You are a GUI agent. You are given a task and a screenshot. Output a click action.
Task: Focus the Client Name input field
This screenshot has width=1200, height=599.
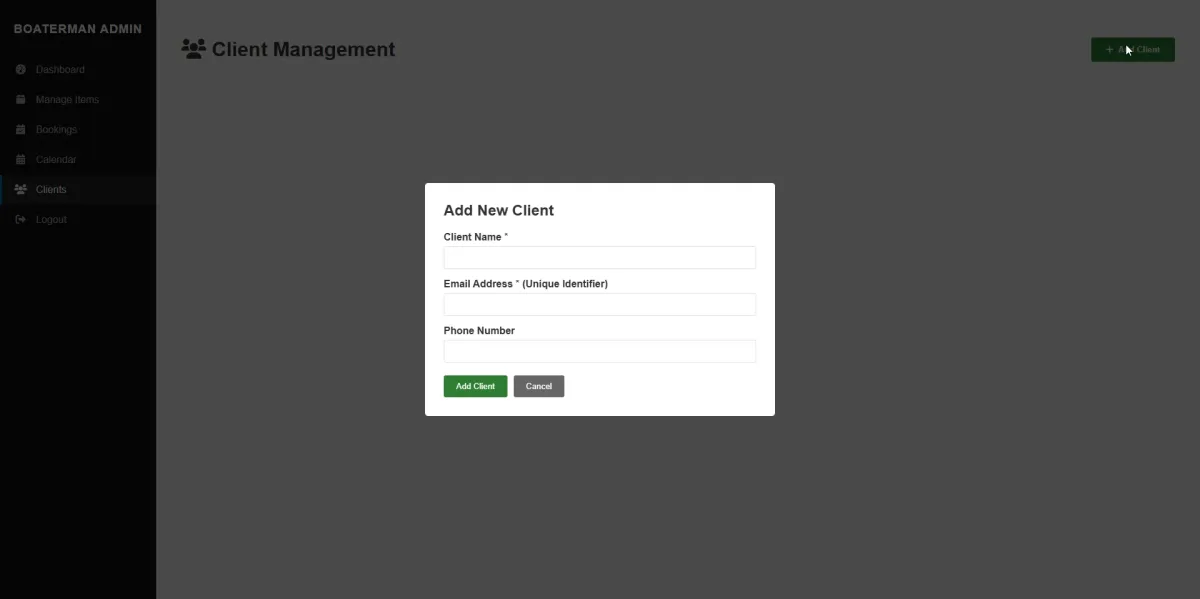click(599, 258)
